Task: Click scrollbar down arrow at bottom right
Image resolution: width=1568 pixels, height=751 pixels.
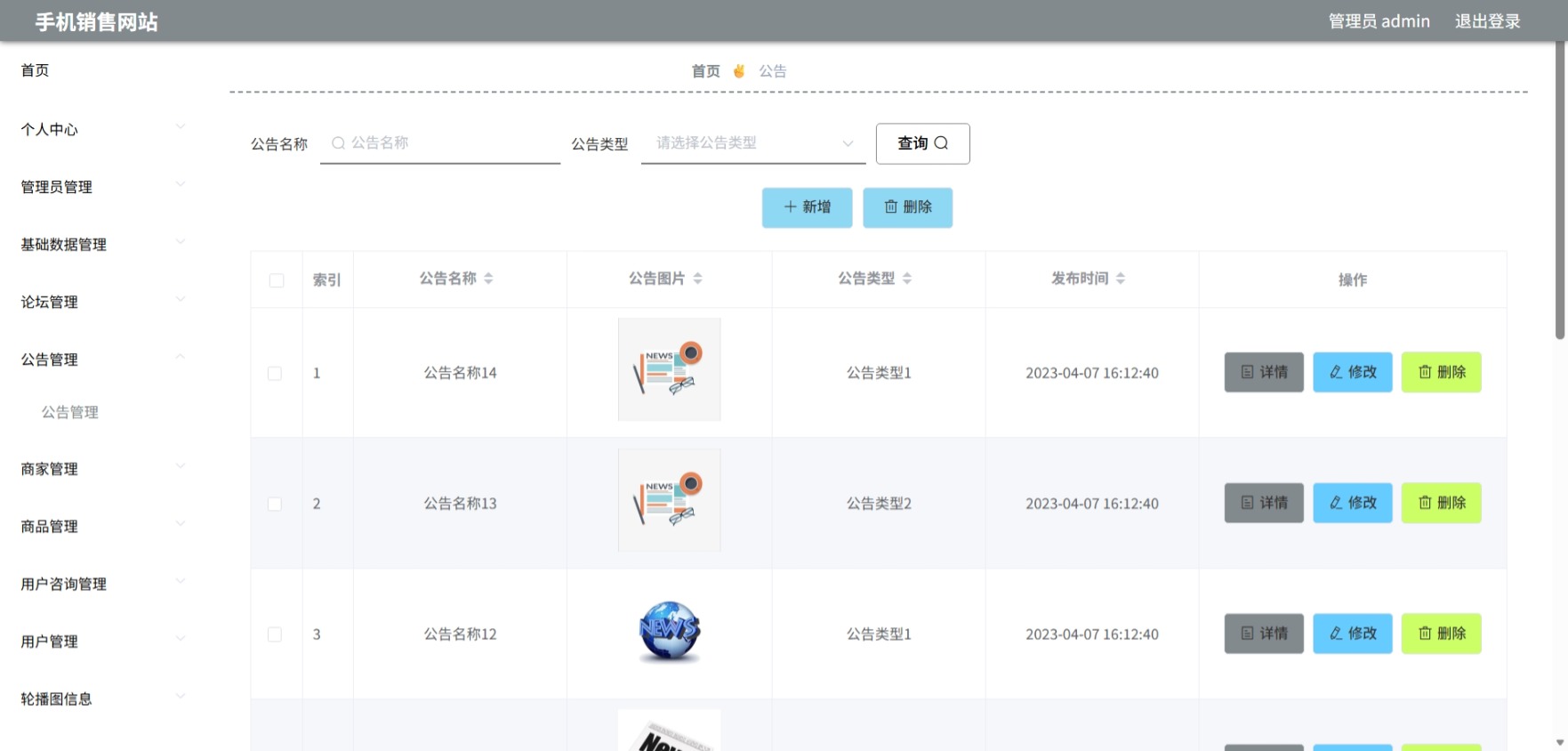Action: click(x=1559, y=743)
